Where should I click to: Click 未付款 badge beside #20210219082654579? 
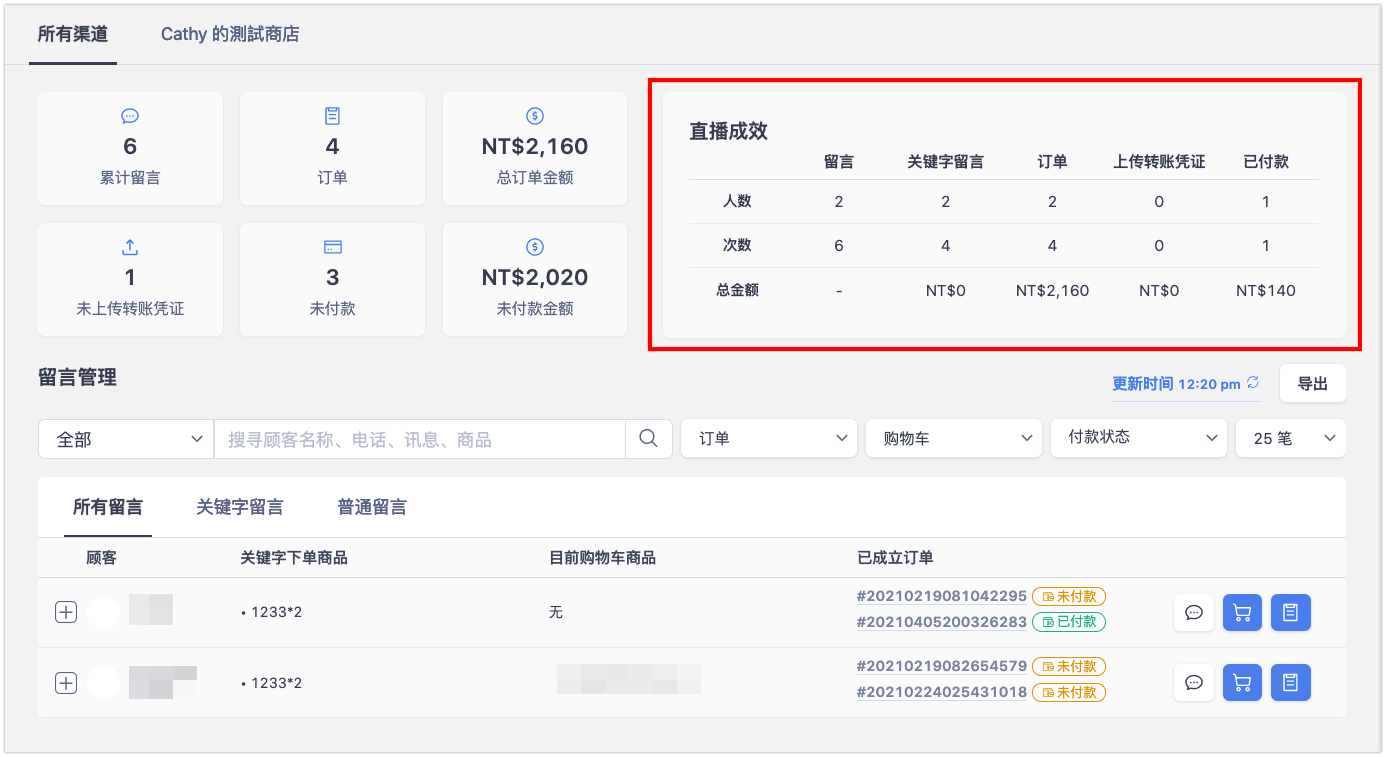coord(1069,666)
